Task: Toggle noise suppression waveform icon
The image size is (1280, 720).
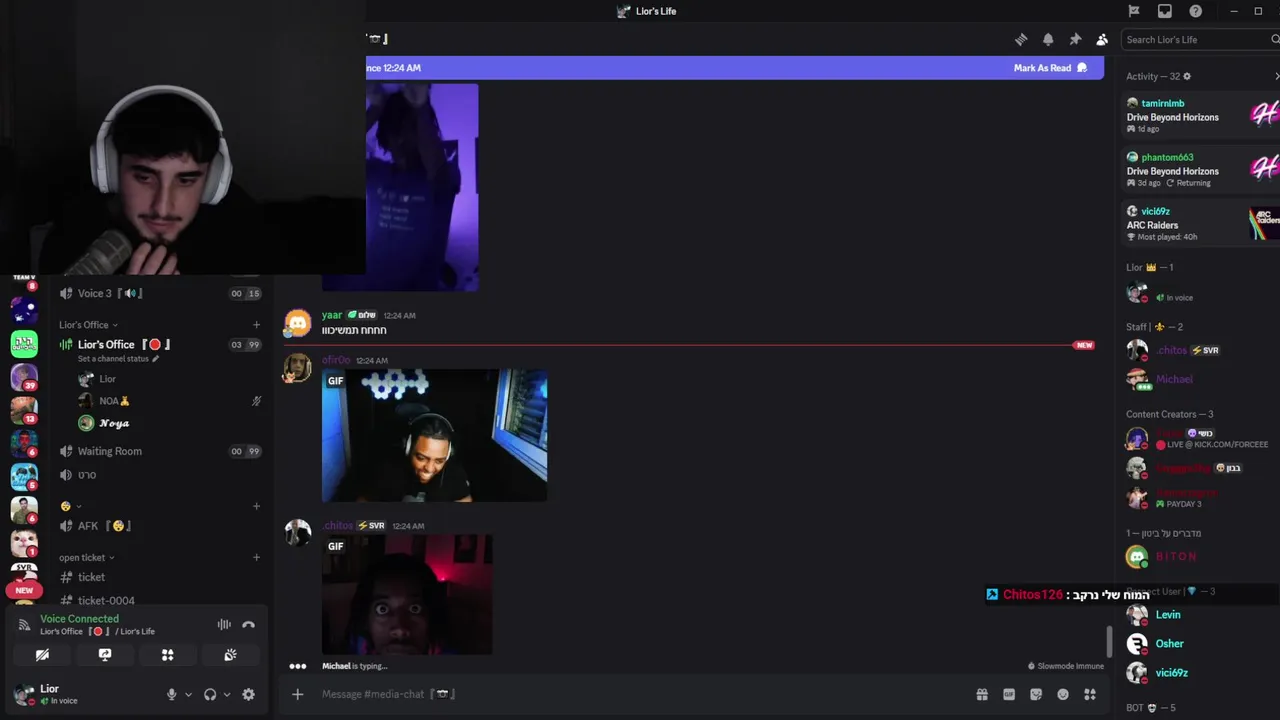Action: pyautogui.click(x=224, y=625)
